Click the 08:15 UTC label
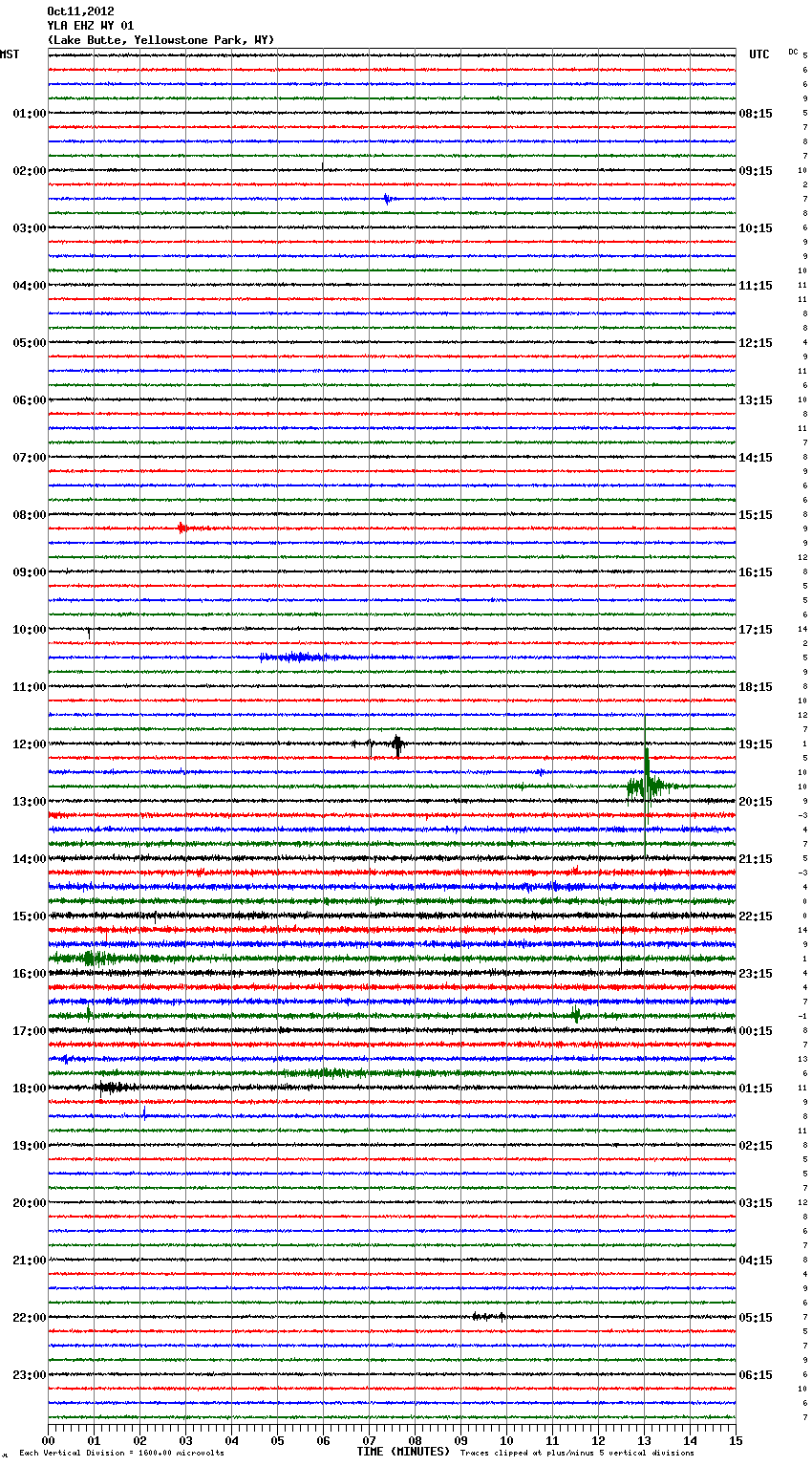The width and height of the screenshot is (812, 1466). 756,114
